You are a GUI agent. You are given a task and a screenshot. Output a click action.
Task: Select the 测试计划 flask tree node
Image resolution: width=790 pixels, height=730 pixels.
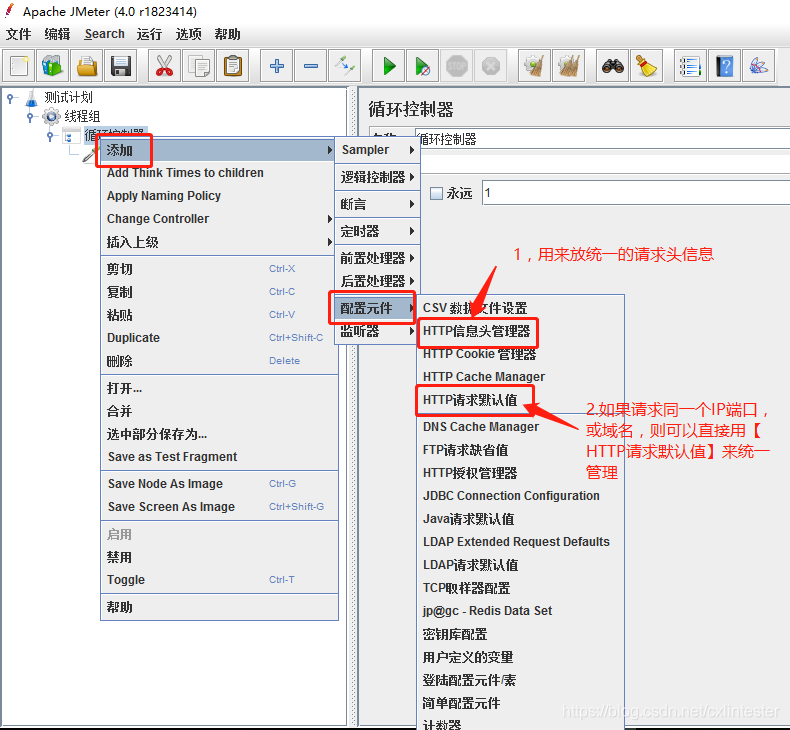59,98
